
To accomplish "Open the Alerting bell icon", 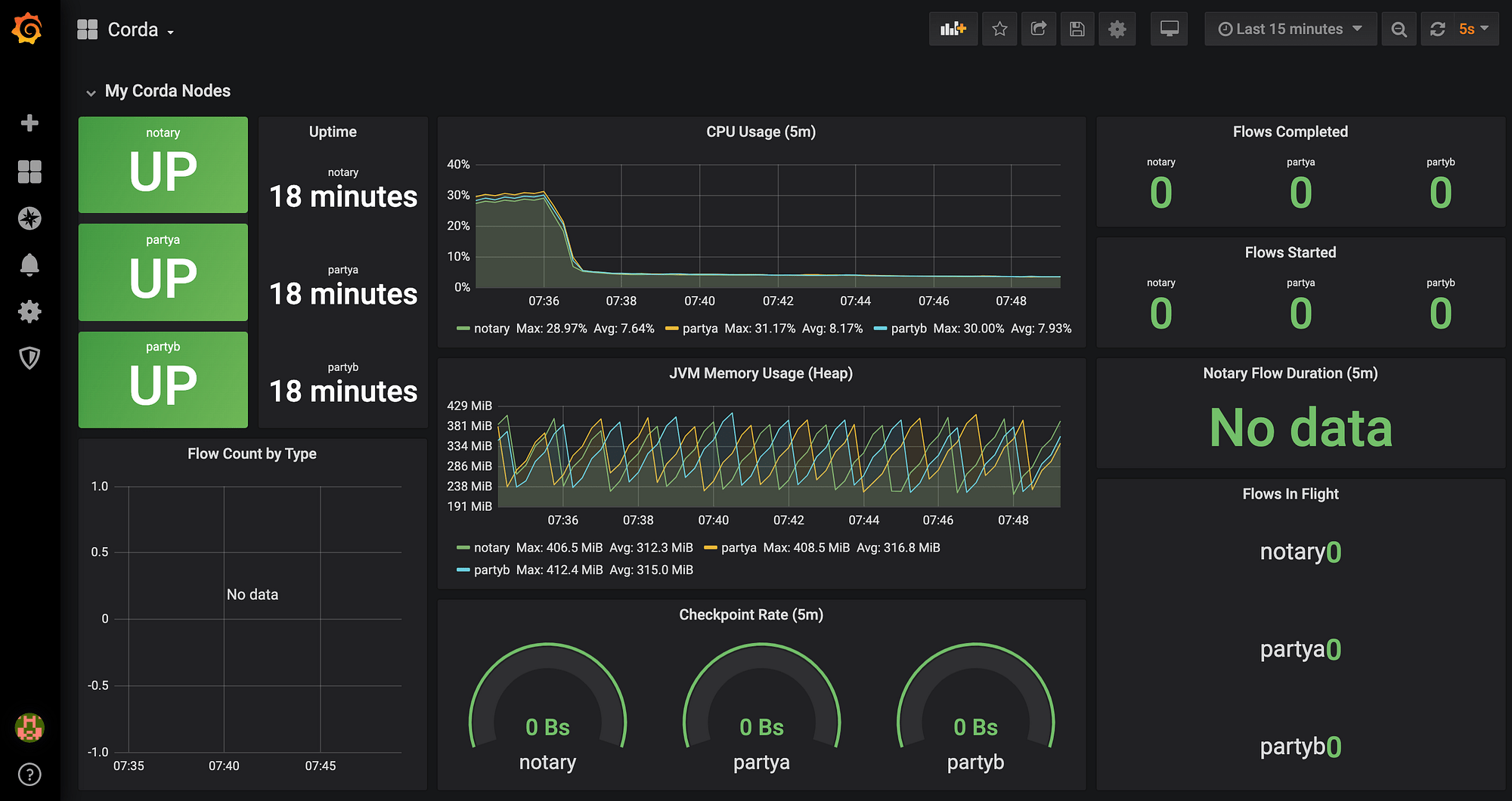I will (x=29, y=265).
